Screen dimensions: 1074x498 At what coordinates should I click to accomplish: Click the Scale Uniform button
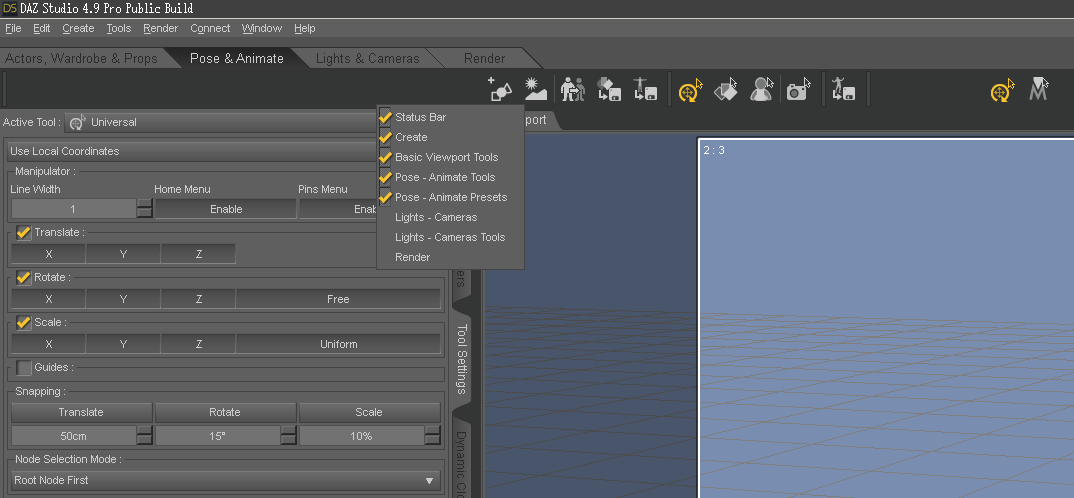[338, 344]
